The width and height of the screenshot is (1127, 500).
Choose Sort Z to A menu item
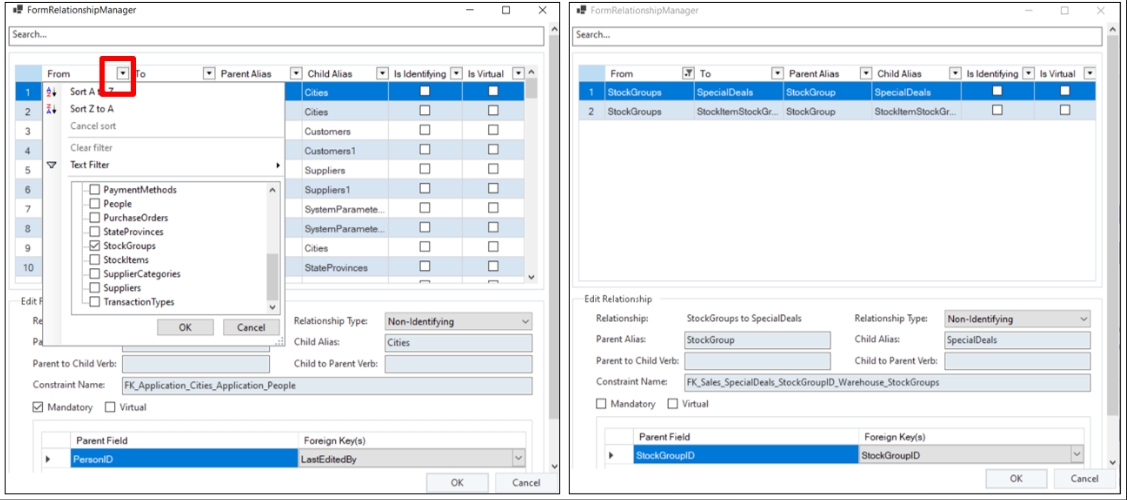tap(92, 109)
